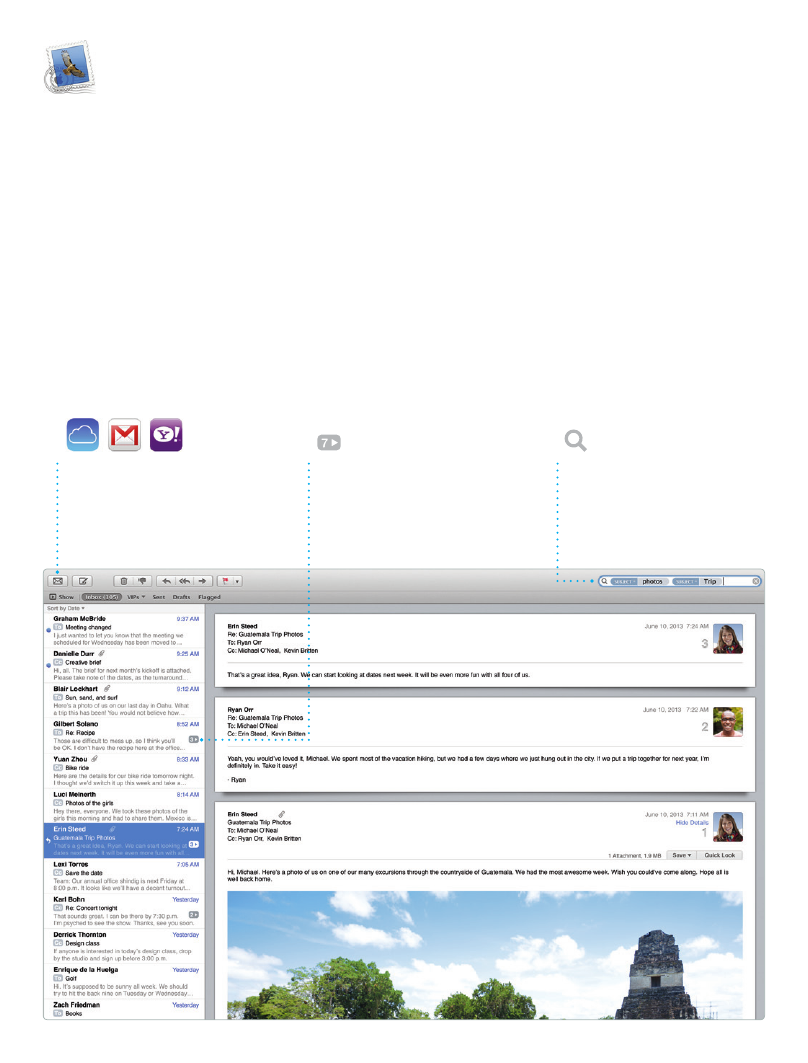The width and height of the screenshot is (808, 1063).
Task: Expand thread badge on Erin Steed conversation
Action: pos(194,844)
